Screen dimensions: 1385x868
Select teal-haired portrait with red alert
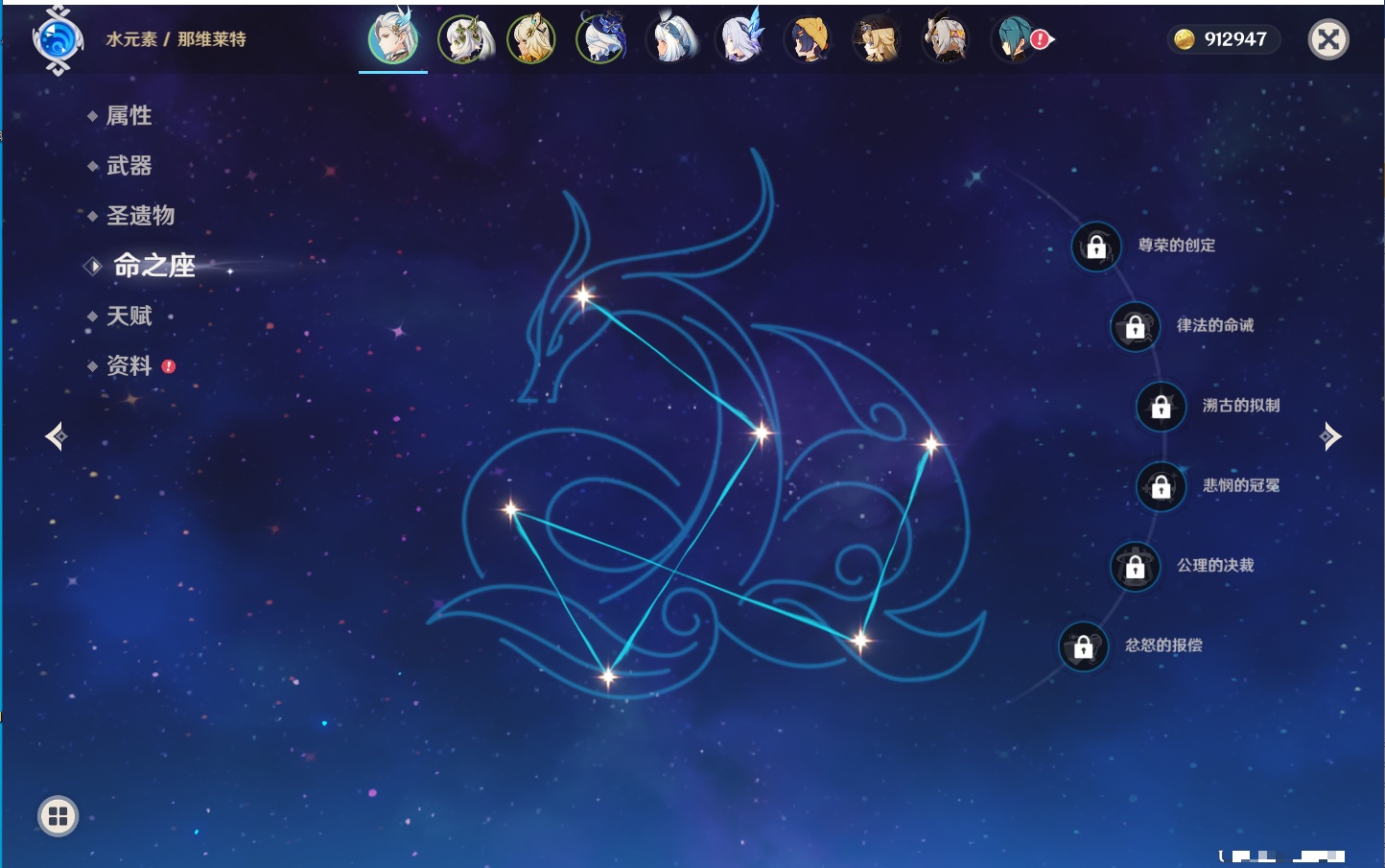tap(1015, 40)
